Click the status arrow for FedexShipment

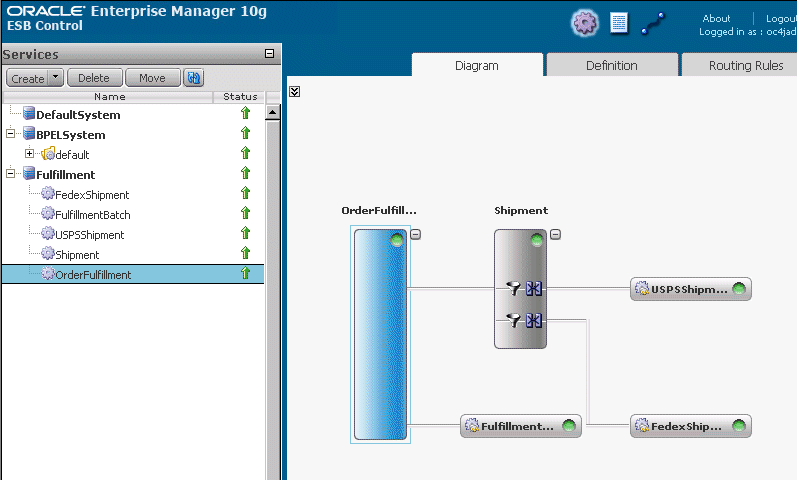[x=246, y=193]
